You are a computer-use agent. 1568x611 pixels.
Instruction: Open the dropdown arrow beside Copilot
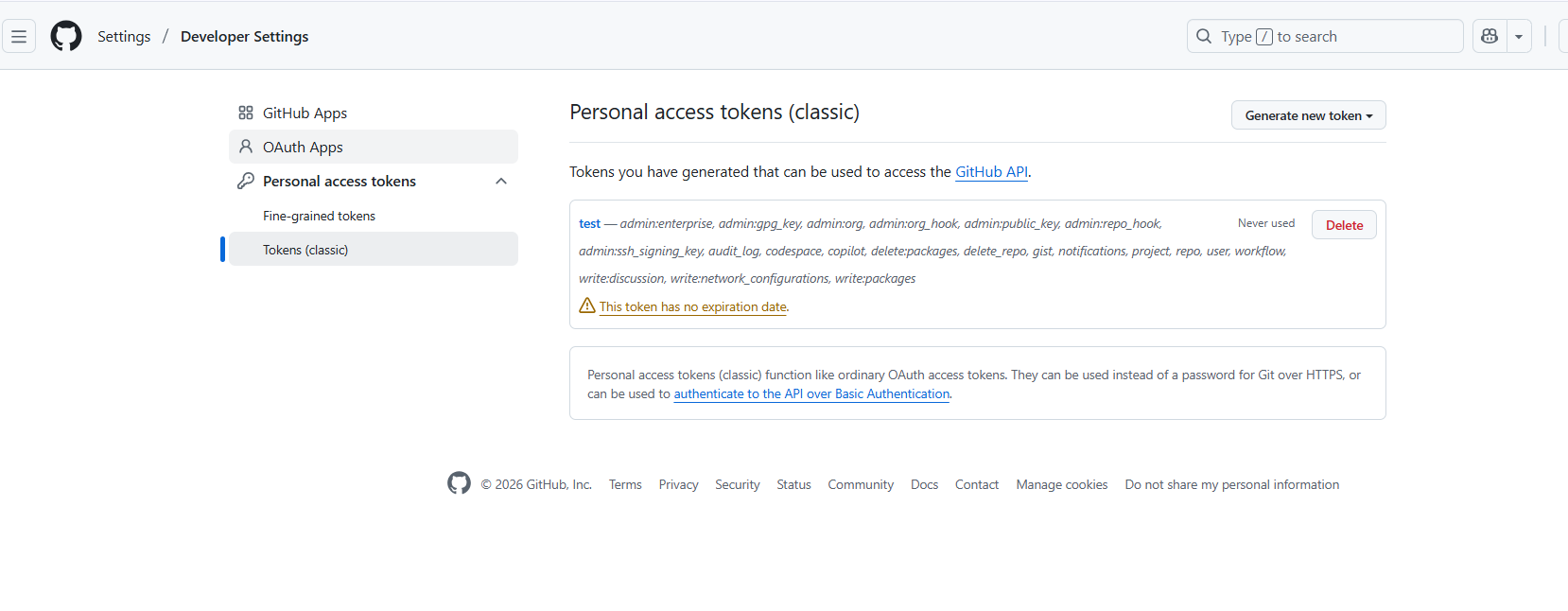pos(1519,37)
